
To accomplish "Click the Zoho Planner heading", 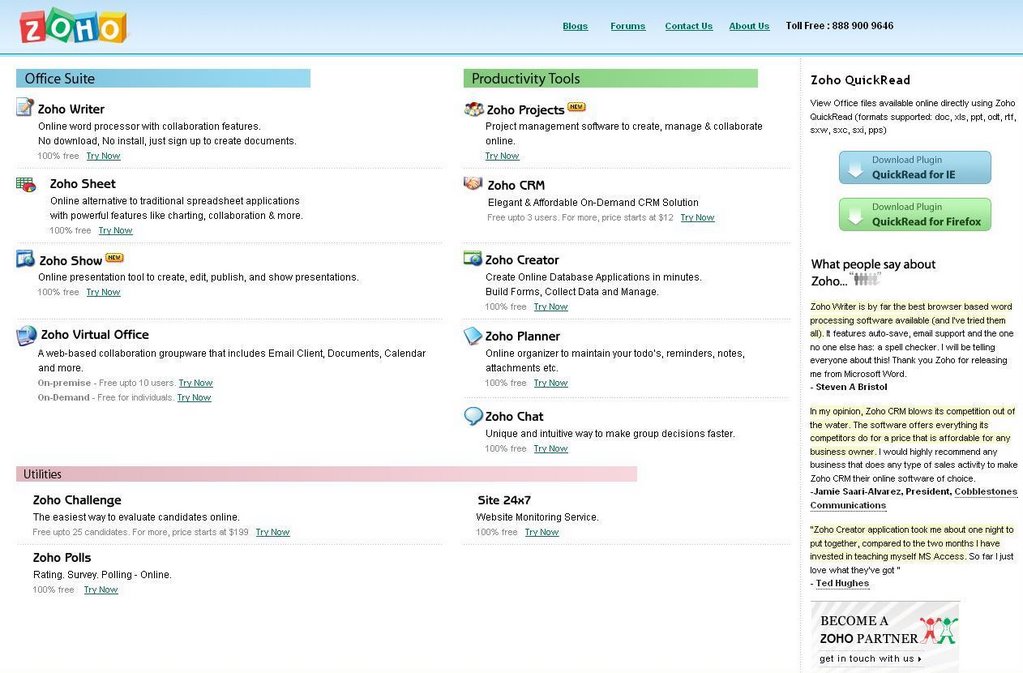I will [x=523, y=336].
